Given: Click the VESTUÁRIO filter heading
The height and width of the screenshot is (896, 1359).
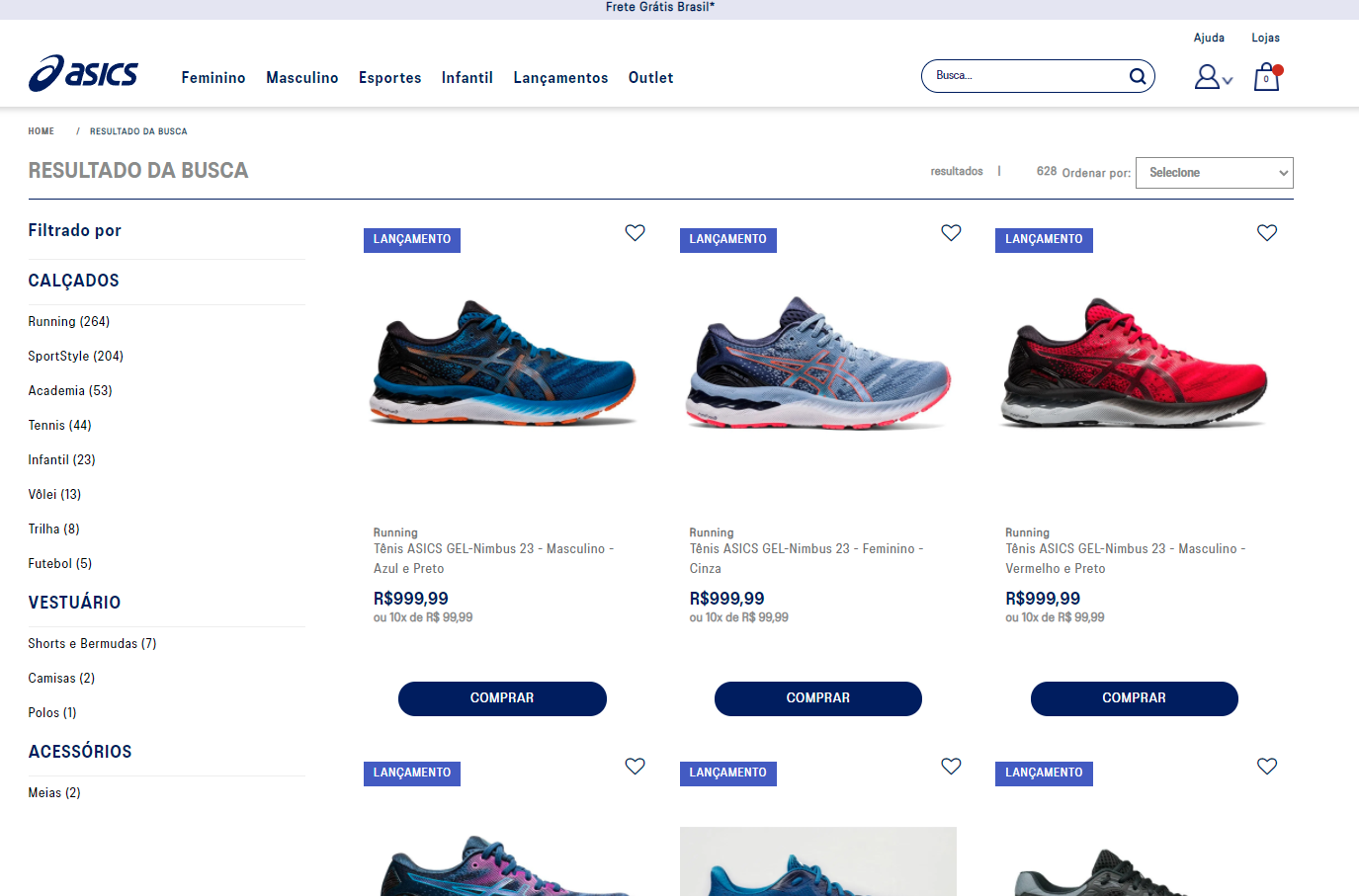Looking at the screenshot, I should [75, 603].
